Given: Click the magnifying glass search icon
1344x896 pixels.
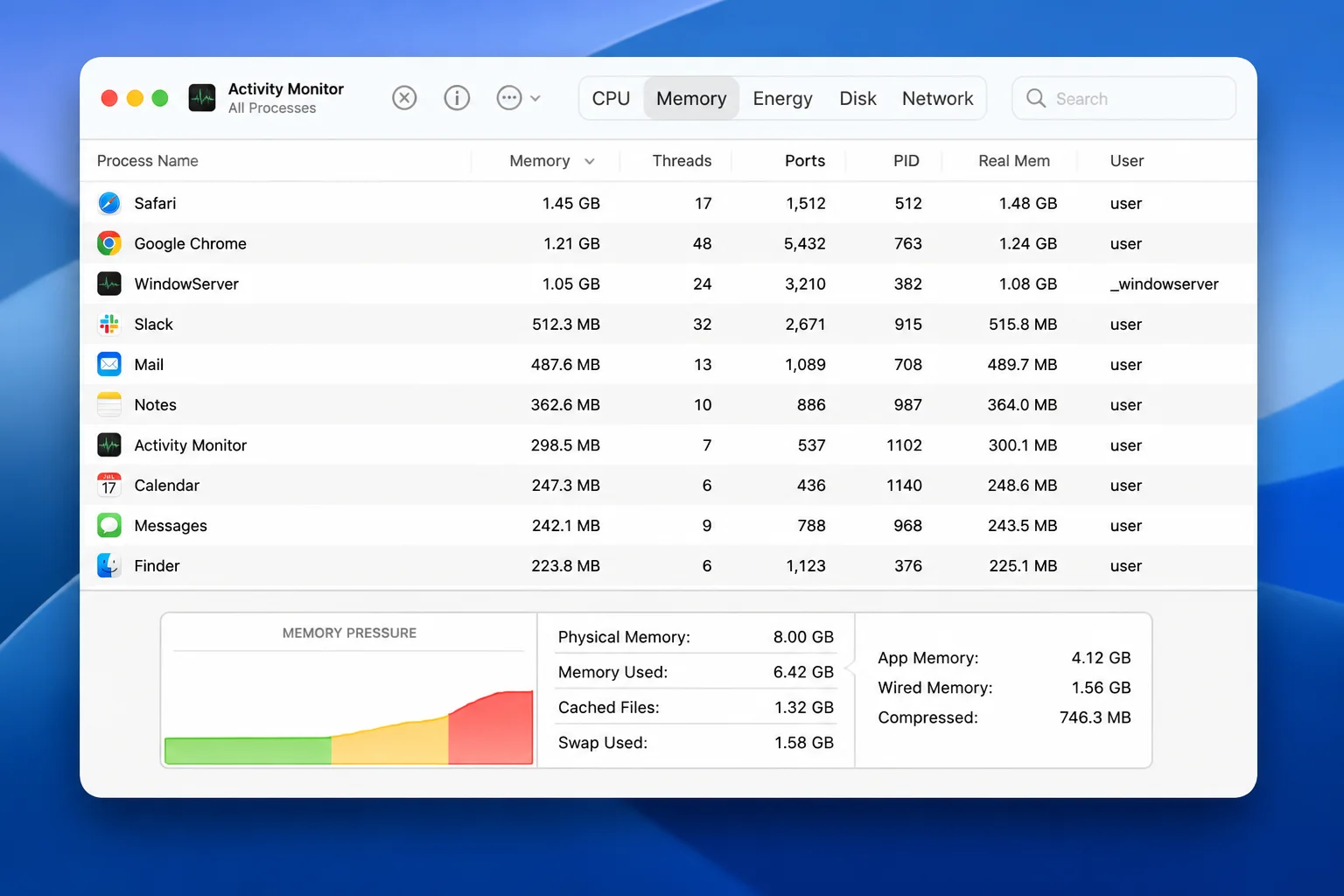Looking at the screenshot, I should pos(1036,98).
